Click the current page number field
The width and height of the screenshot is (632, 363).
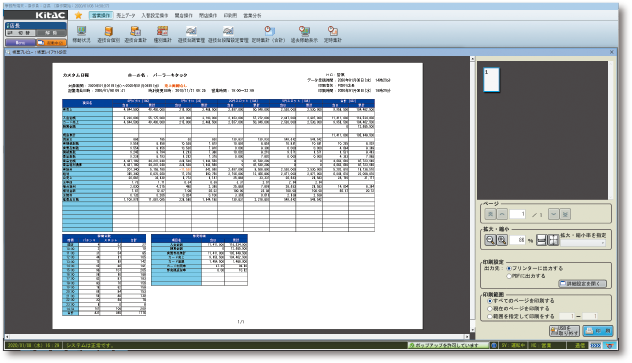518,214
